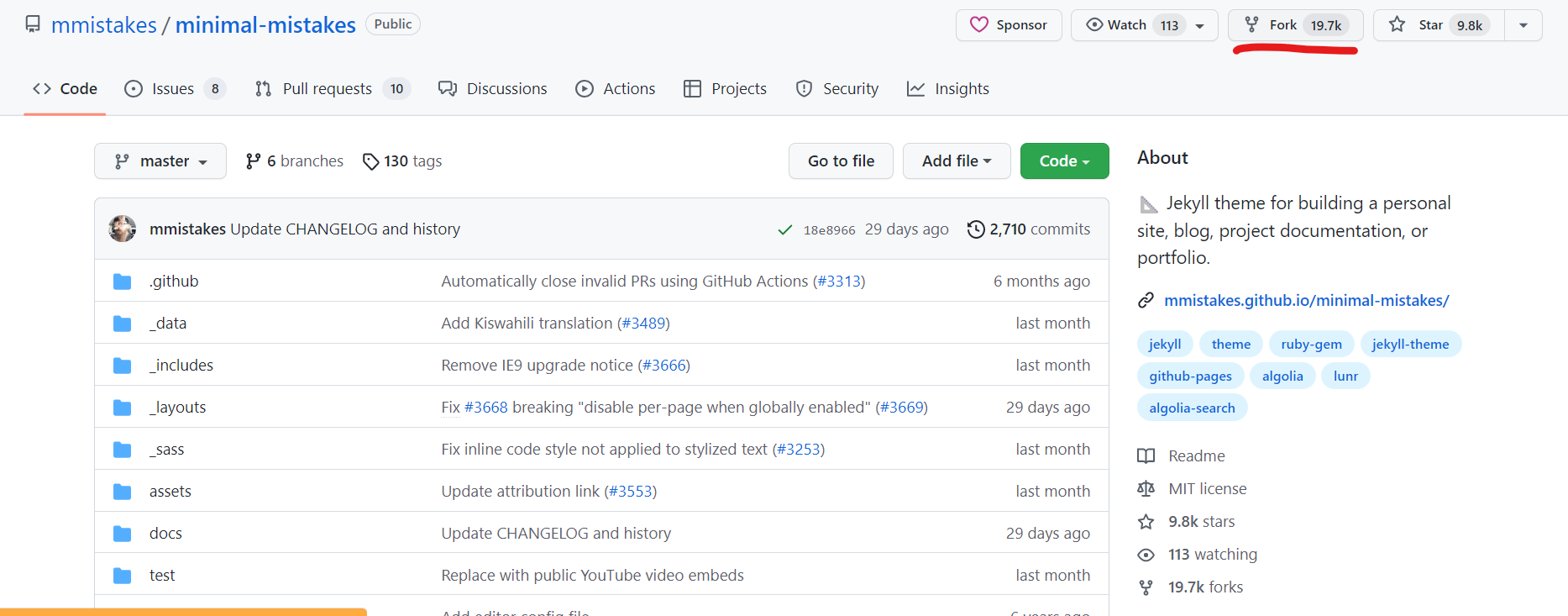Click the link chain icon in About
Image resolution: width=1568 pixels, height=616 pixels.
point(1146,300)
